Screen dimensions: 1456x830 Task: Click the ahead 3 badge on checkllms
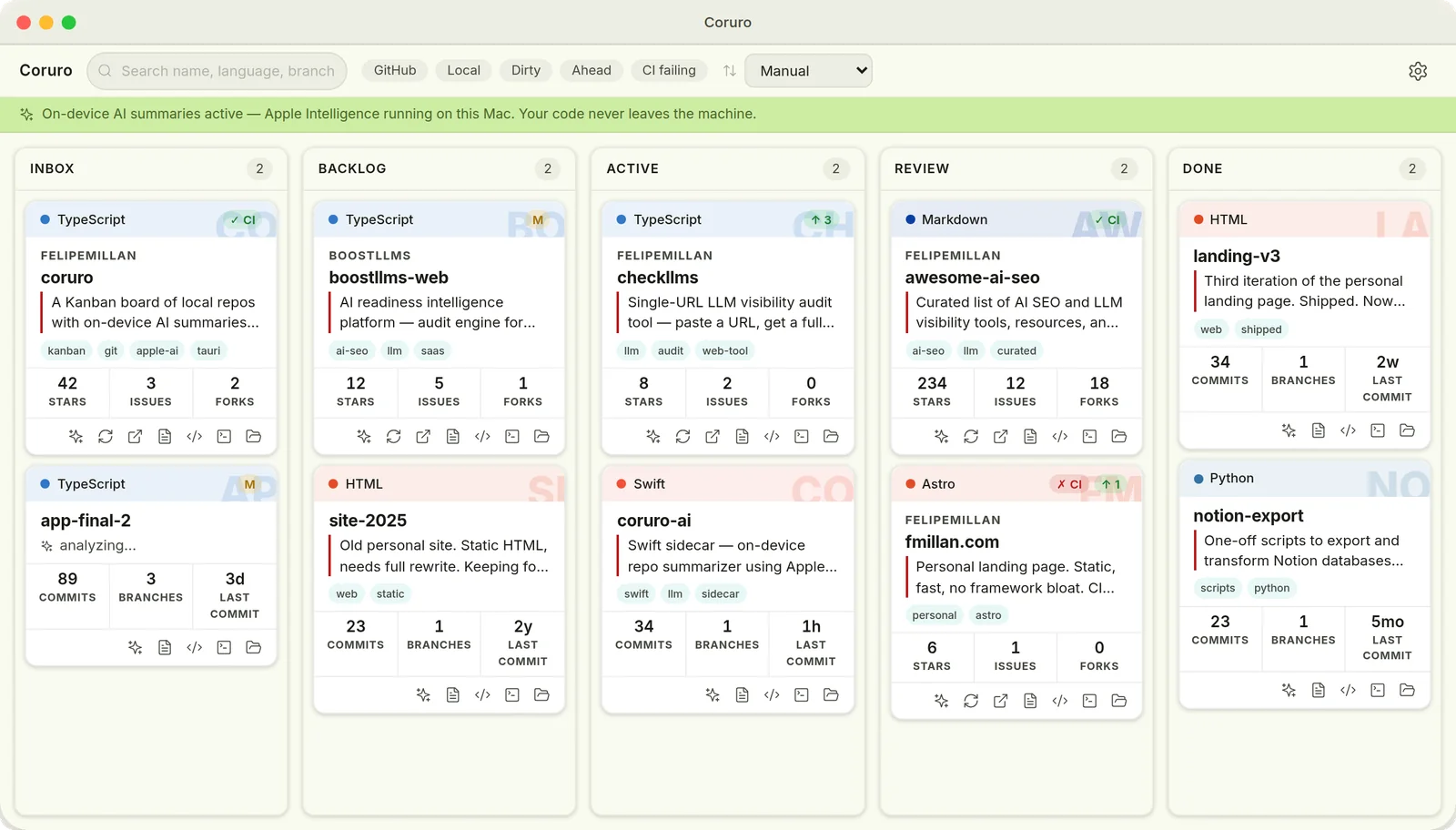pos(822,220)
